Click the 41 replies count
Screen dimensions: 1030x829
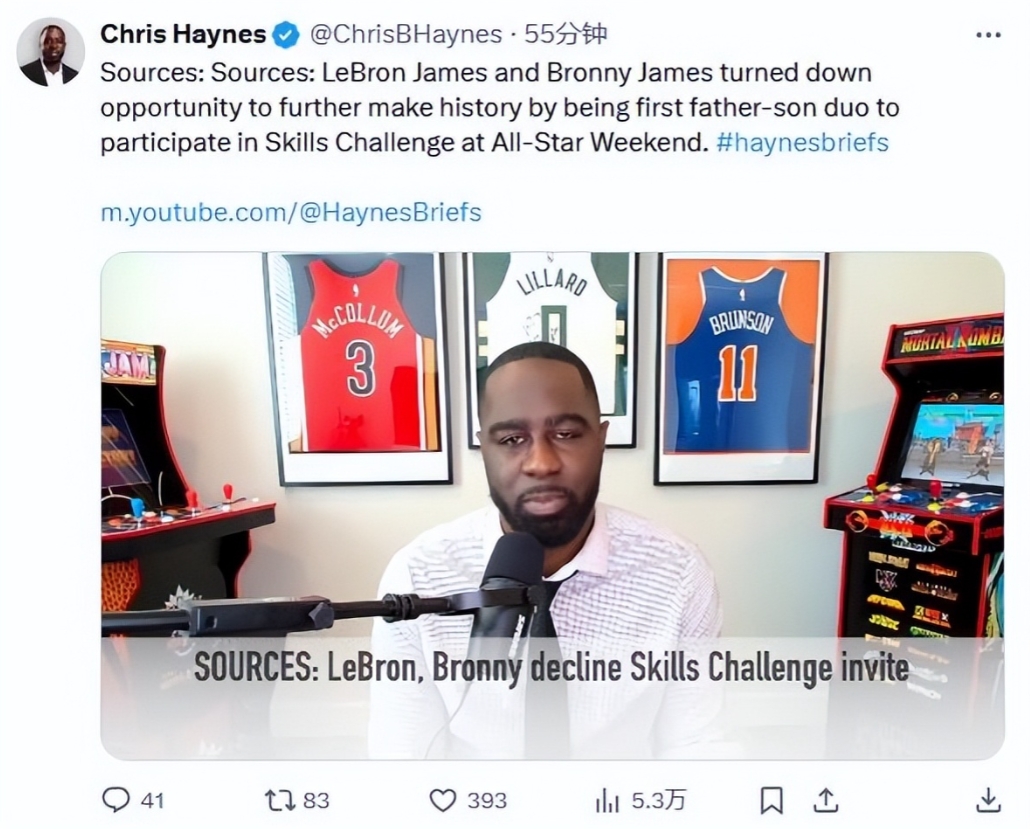pos(152,801)
